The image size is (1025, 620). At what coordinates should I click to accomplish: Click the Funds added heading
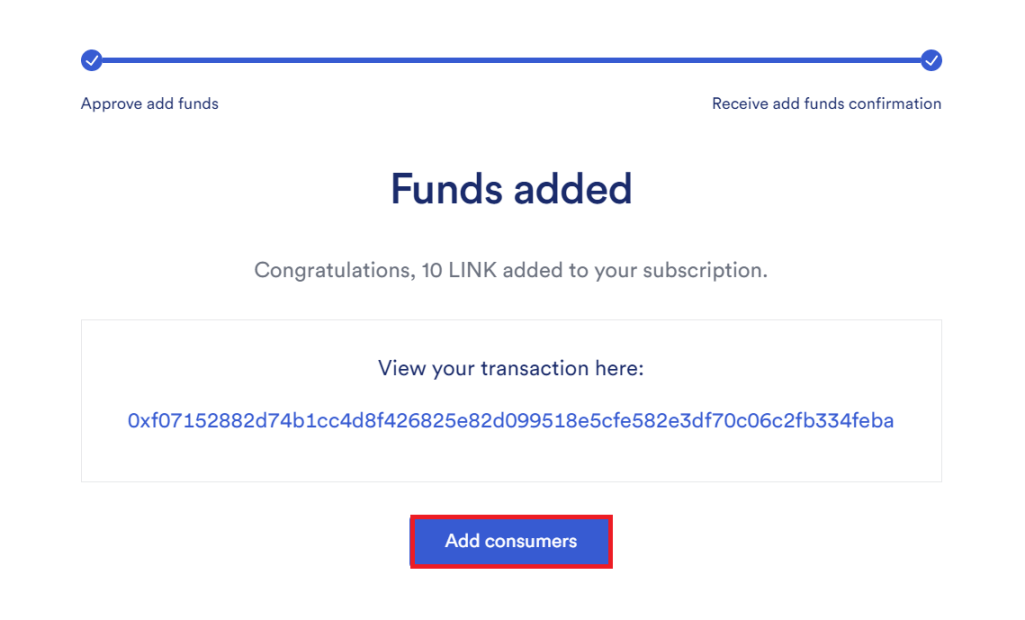pos(511,188)
